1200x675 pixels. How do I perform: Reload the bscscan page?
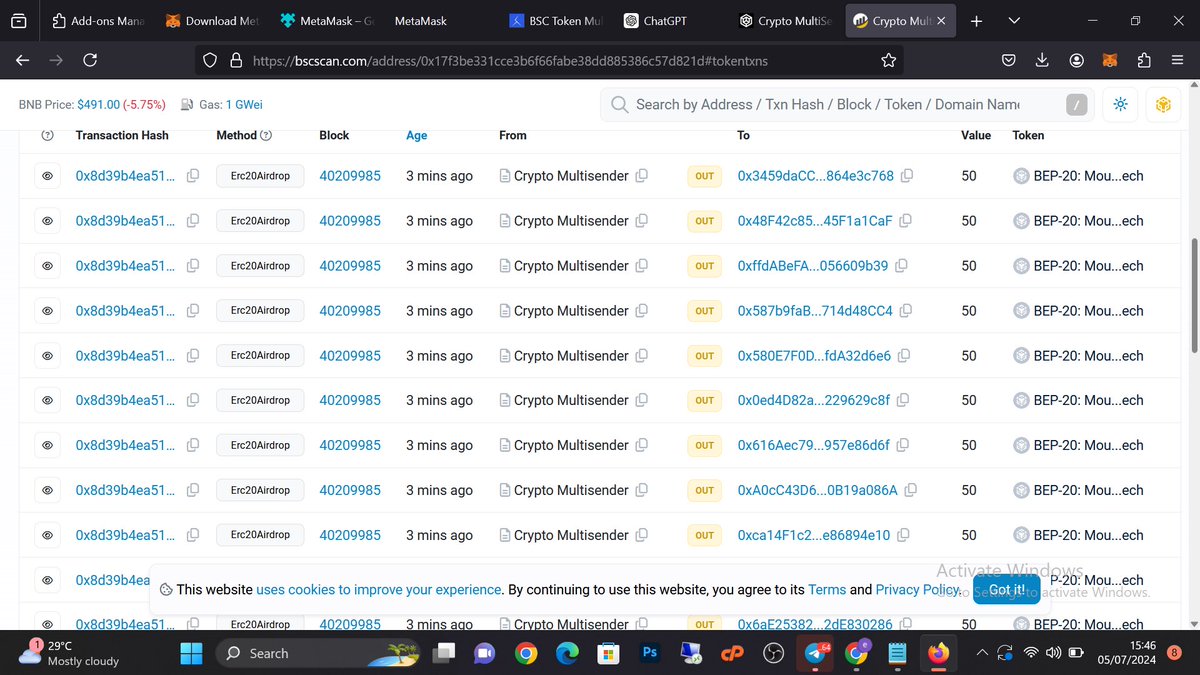click(90, 61)
